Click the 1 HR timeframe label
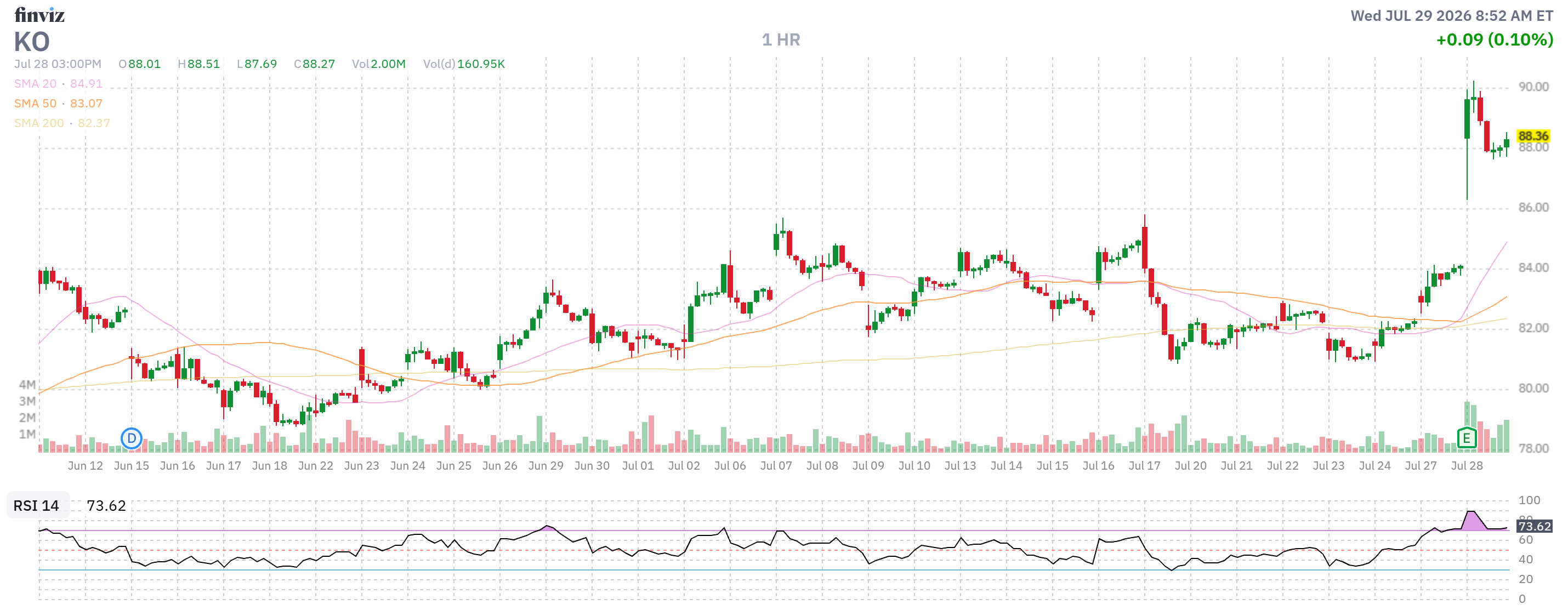 click(x=781, y=40)
